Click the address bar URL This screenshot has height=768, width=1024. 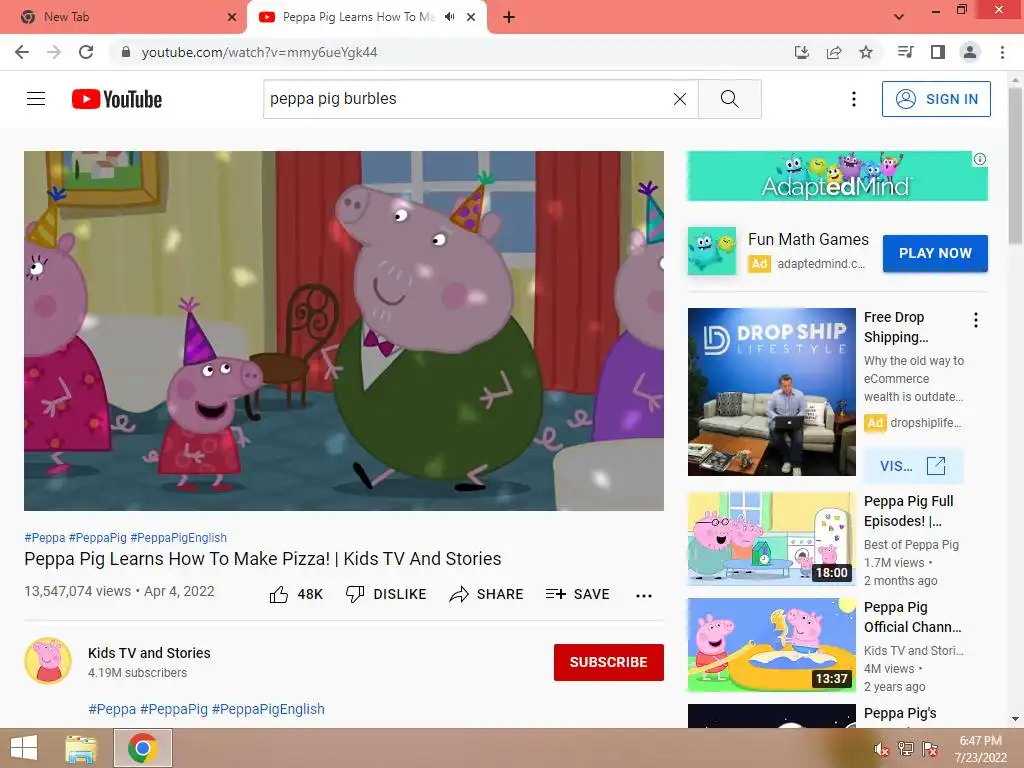(259, 52)
